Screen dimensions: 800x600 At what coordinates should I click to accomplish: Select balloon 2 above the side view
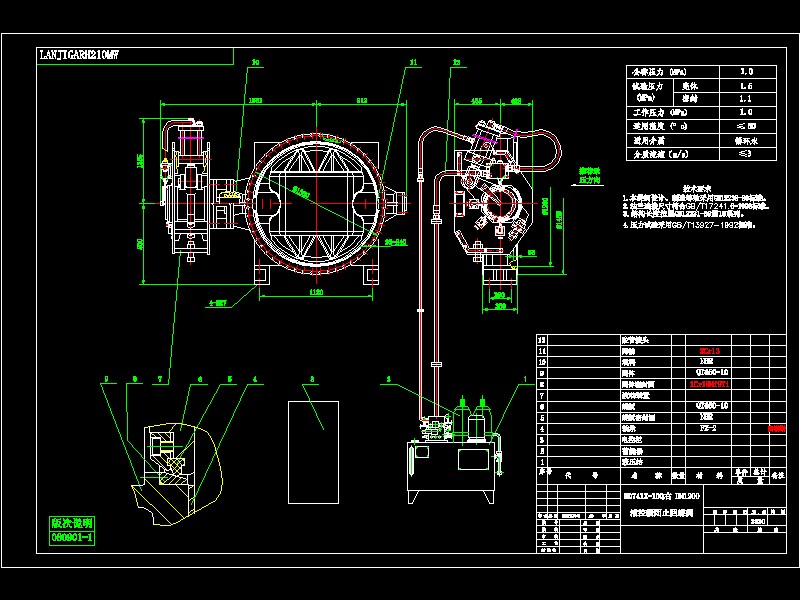pyautogui.click(x=455, y=61)
